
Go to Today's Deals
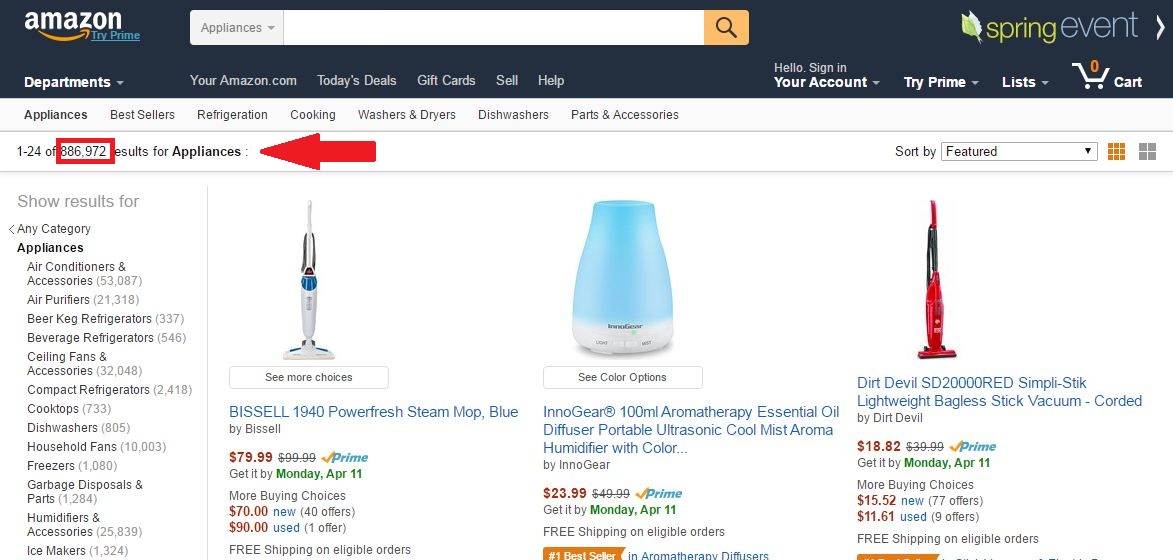pos(356,81)
